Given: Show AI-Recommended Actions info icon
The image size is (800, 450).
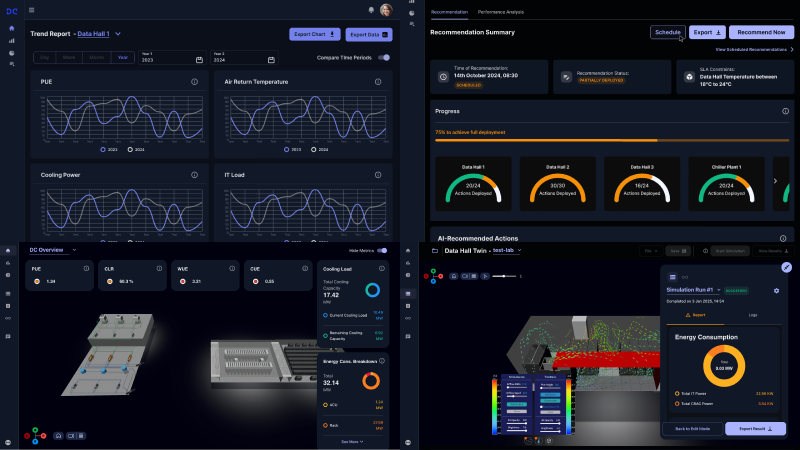Looking at the screenshot, I should (x=783, y=238).
